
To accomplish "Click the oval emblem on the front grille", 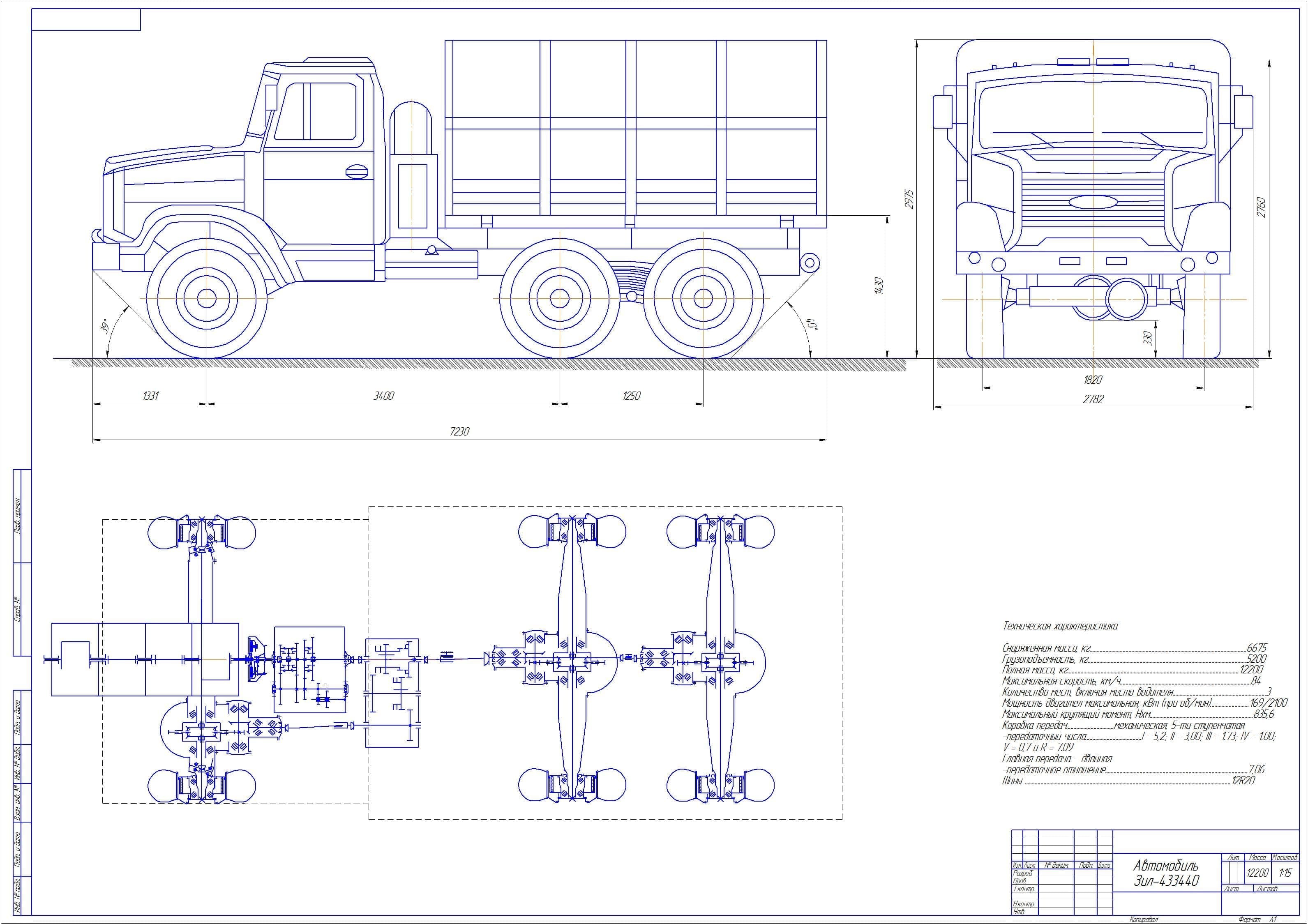I will pyautogui.click(x=1093, y=202).
